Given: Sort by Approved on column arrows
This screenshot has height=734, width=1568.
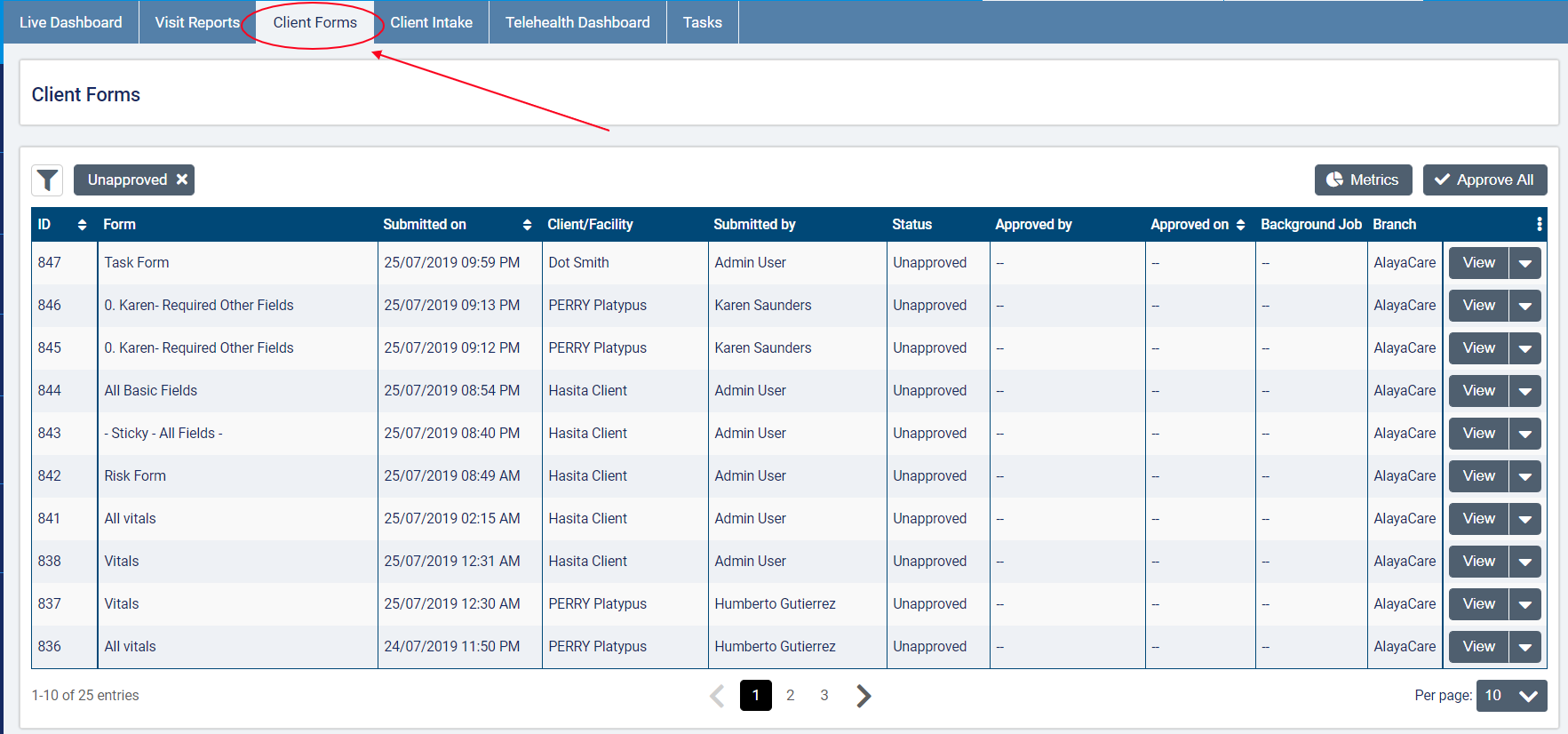Looking at the screenshot, I should pos(1240,225).
